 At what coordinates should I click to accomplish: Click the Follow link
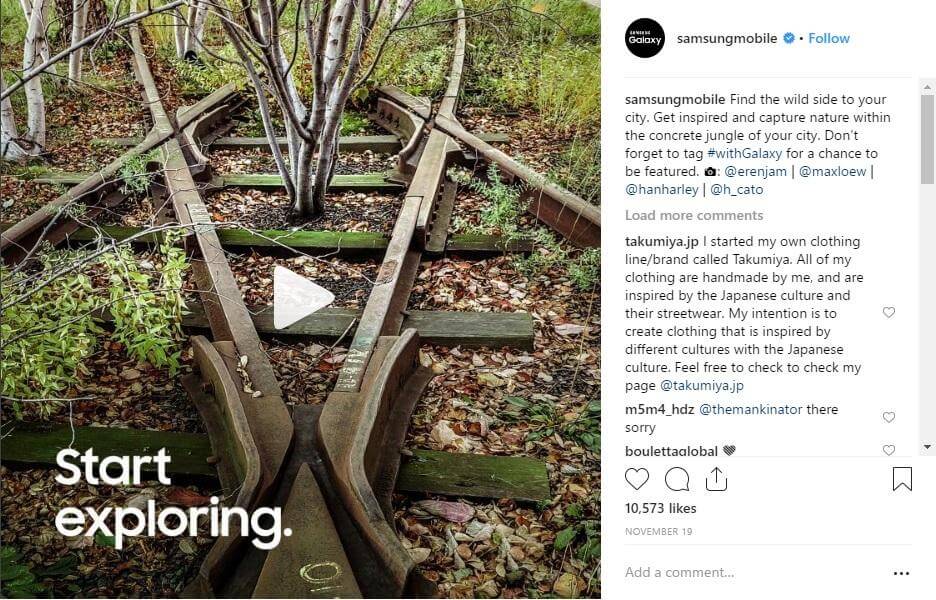[829, 39]
